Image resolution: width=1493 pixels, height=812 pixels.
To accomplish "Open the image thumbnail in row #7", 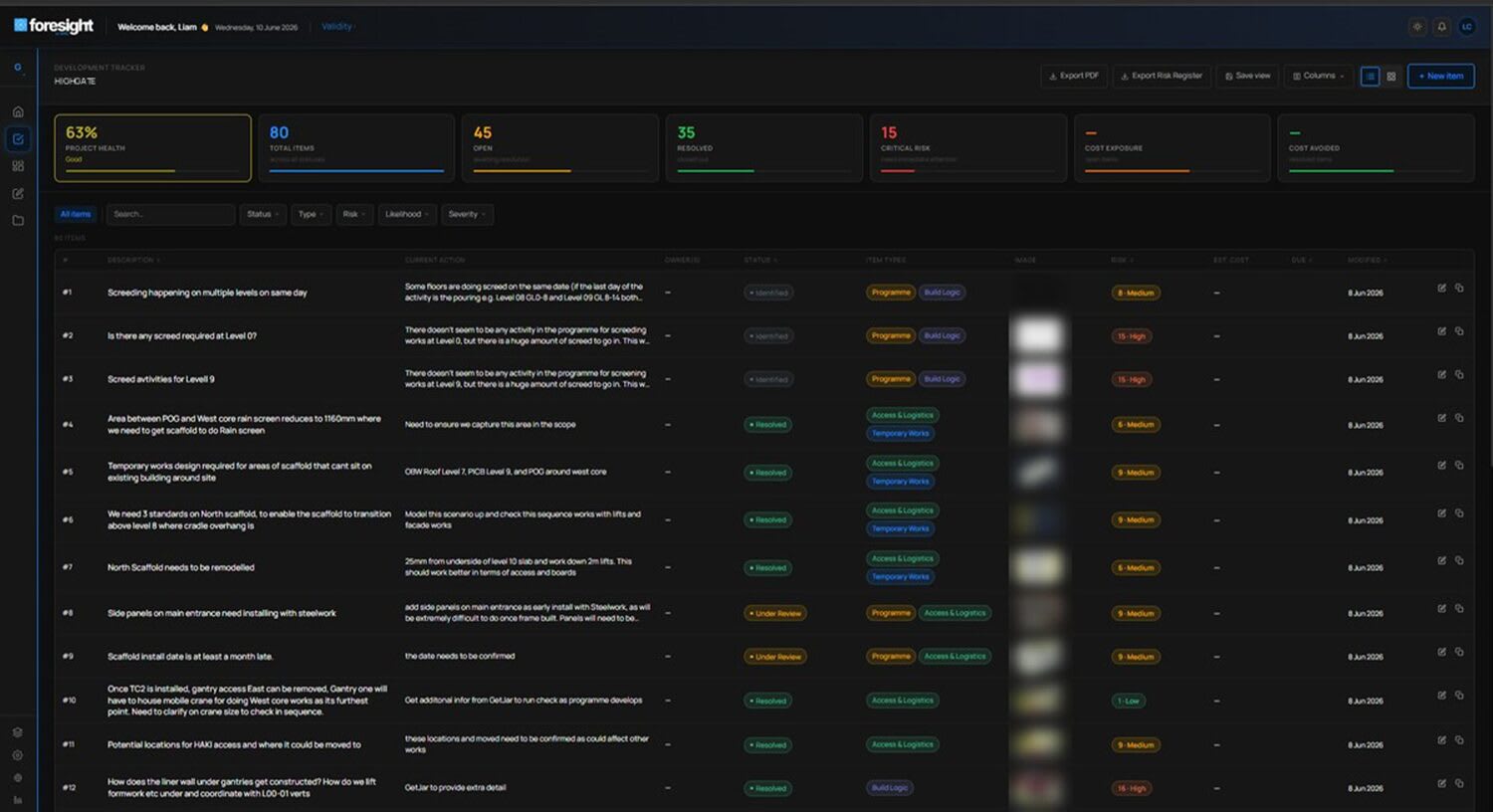I will click(1037, 567).
